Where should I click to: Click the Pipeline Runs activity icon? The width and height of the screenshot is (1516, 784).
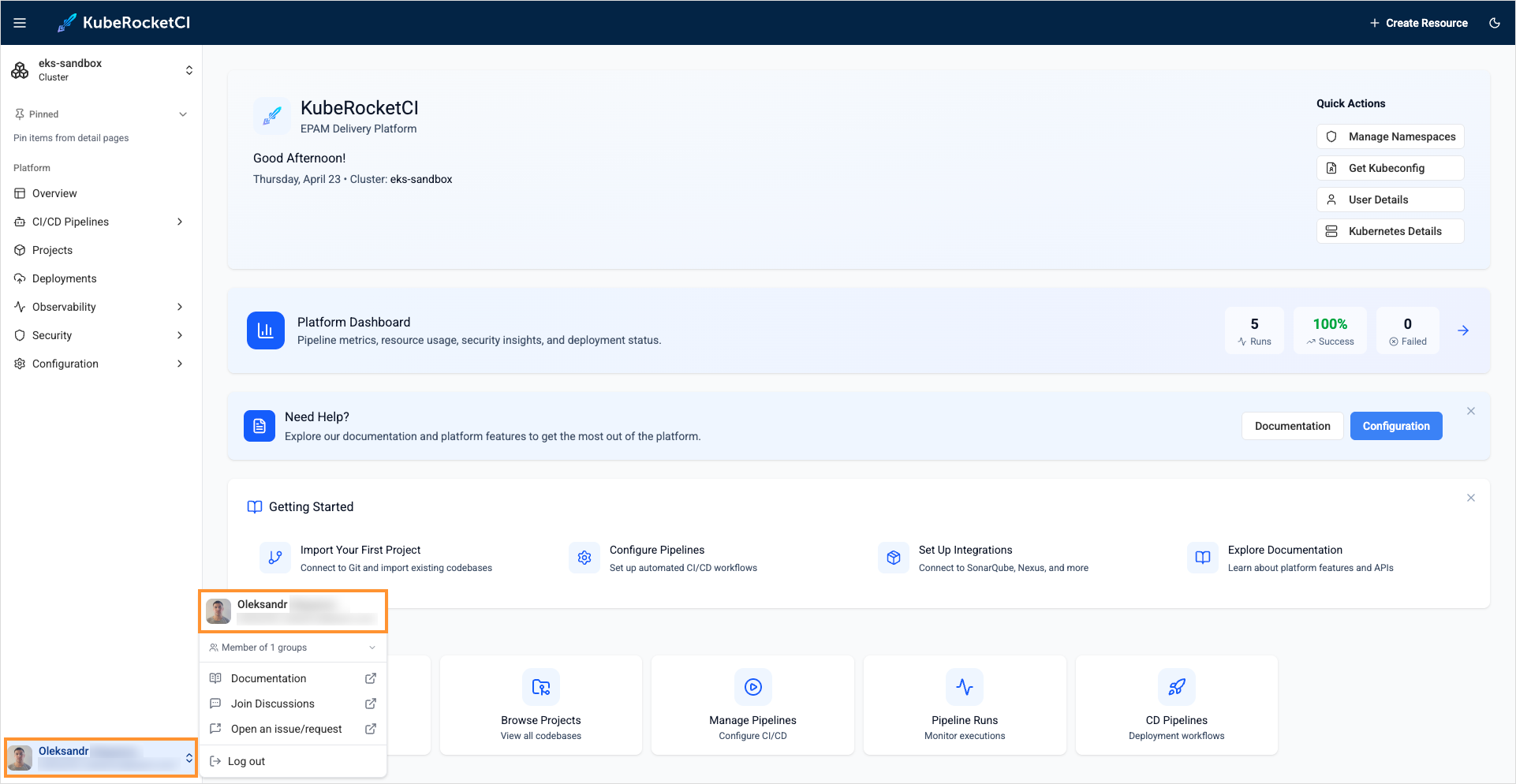(964, 687)
